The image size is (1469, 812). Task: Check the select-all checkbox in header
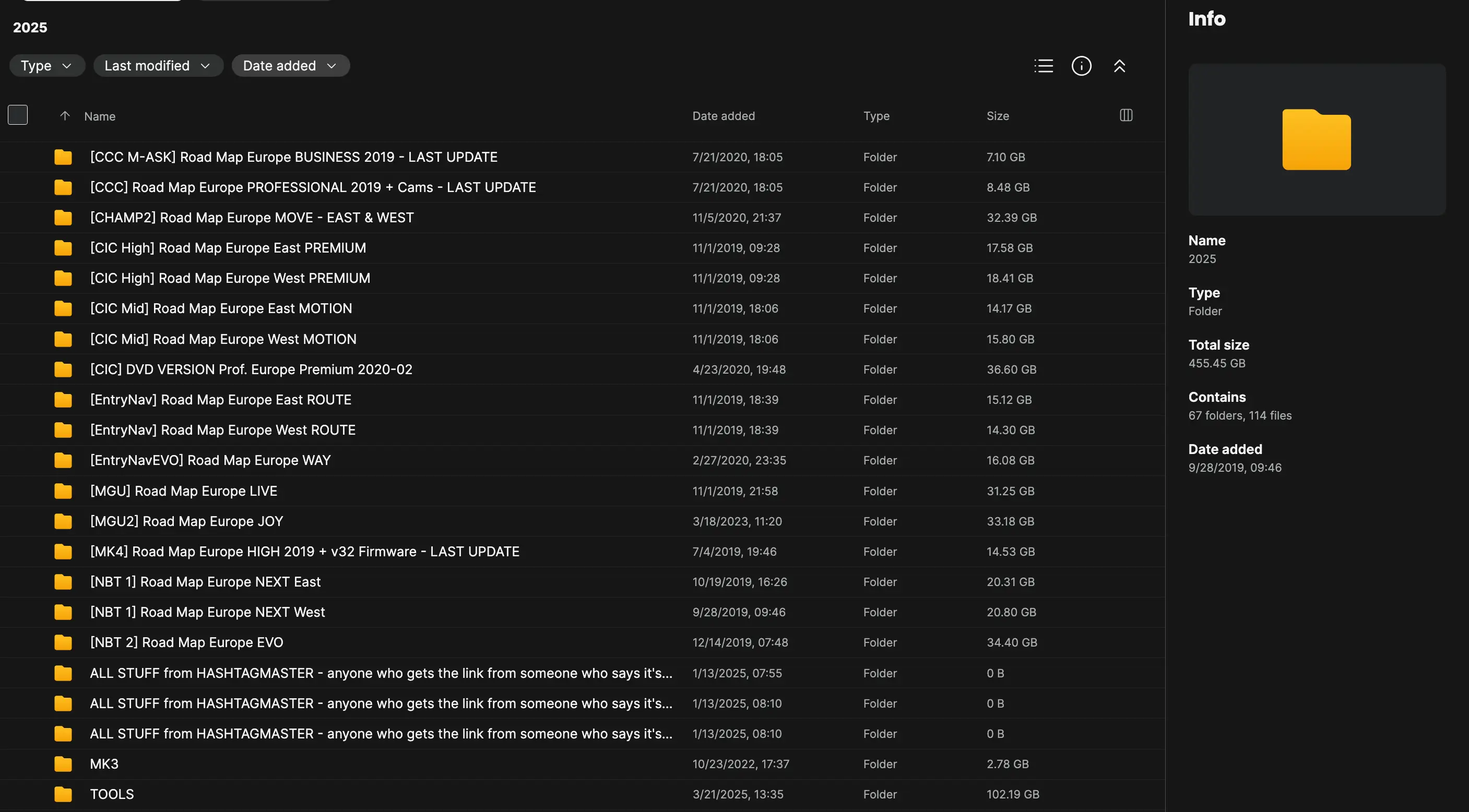pyautogui.click(x=18, y=115)
